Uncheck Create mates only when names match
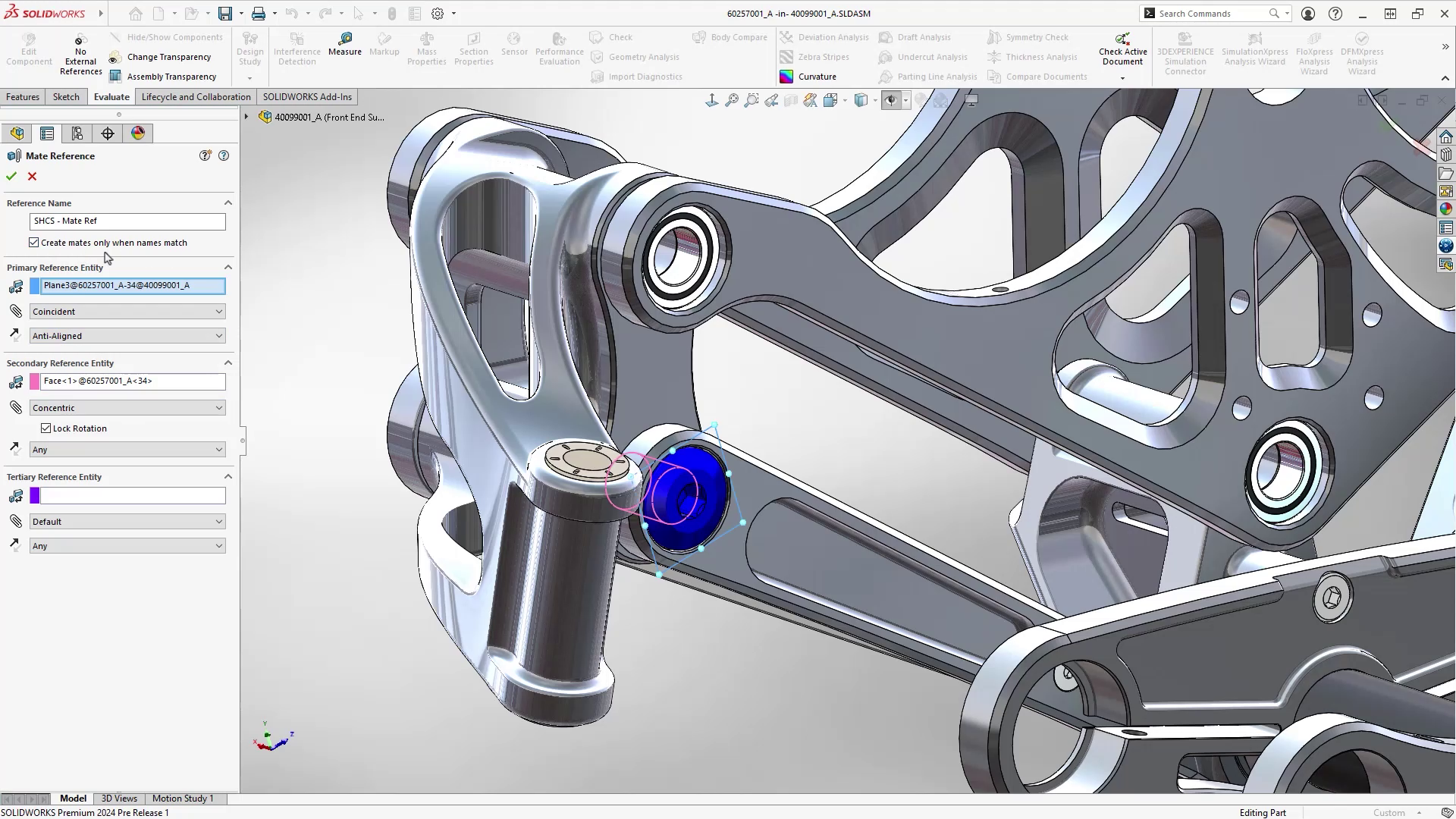The height and width of the screenshot is (819, 1456). (33, 242)
